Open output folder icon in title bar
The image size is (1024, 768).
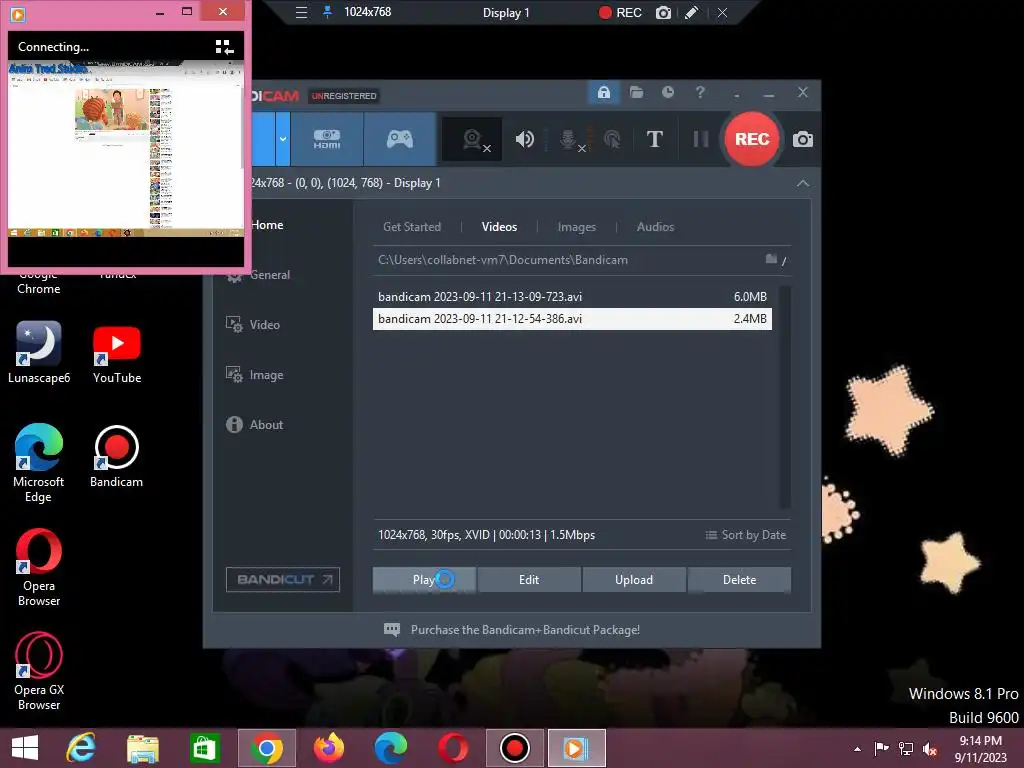636,93
